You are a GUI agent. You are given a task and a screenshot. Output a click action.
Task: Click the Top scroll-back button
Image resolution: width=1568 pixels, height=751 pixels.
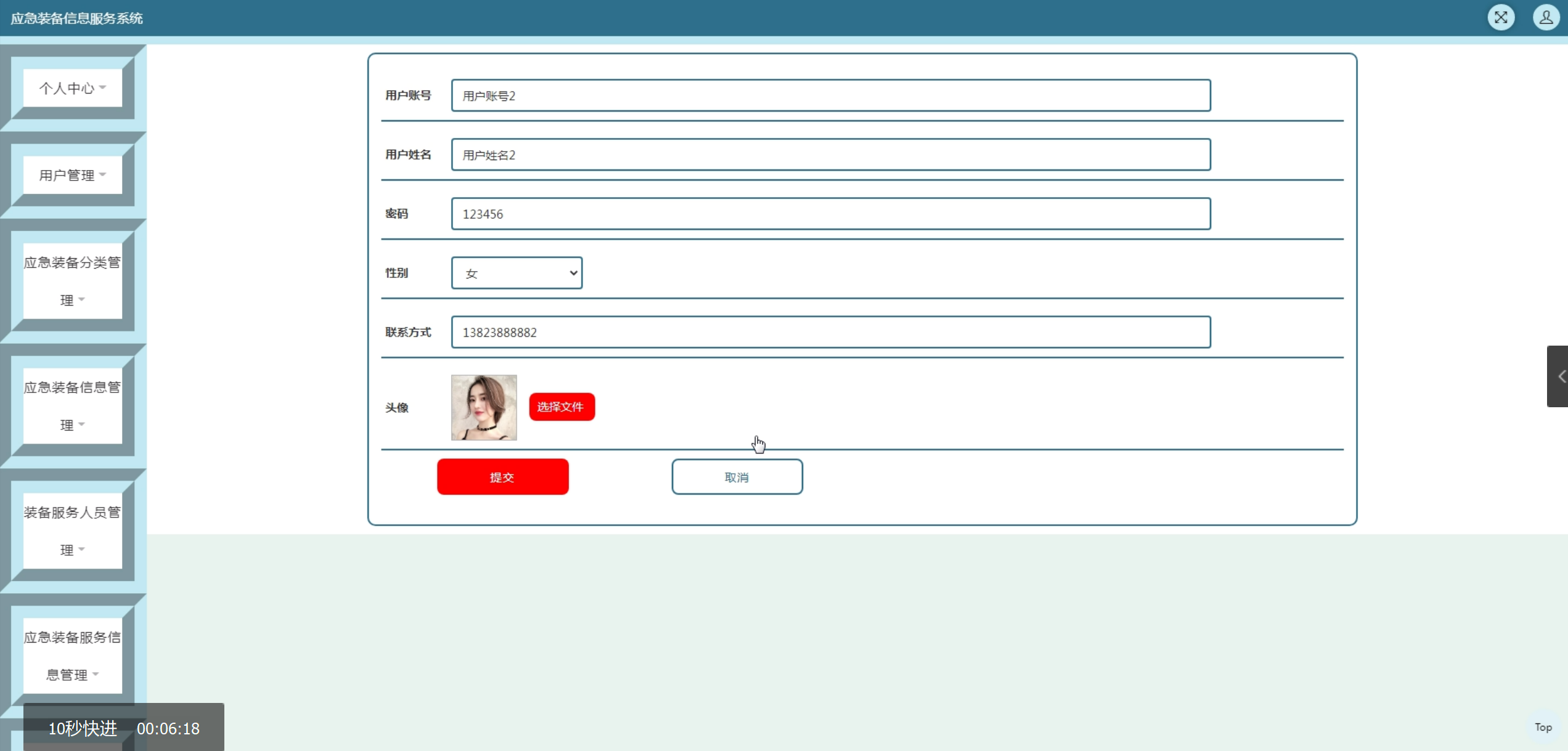tap(1543, 727)
